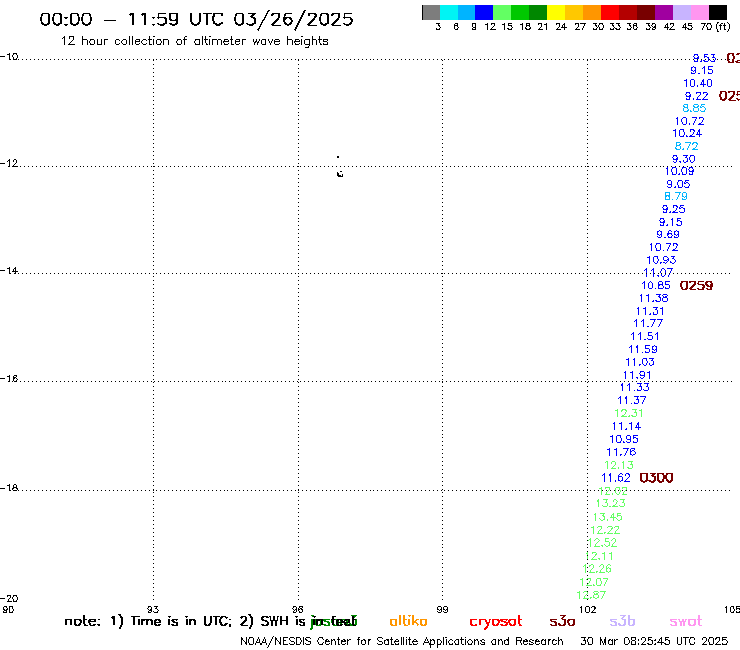Click the latitude axis label -18
The height and width of the screenshot is (650, 740).
(x=9, y=488)
